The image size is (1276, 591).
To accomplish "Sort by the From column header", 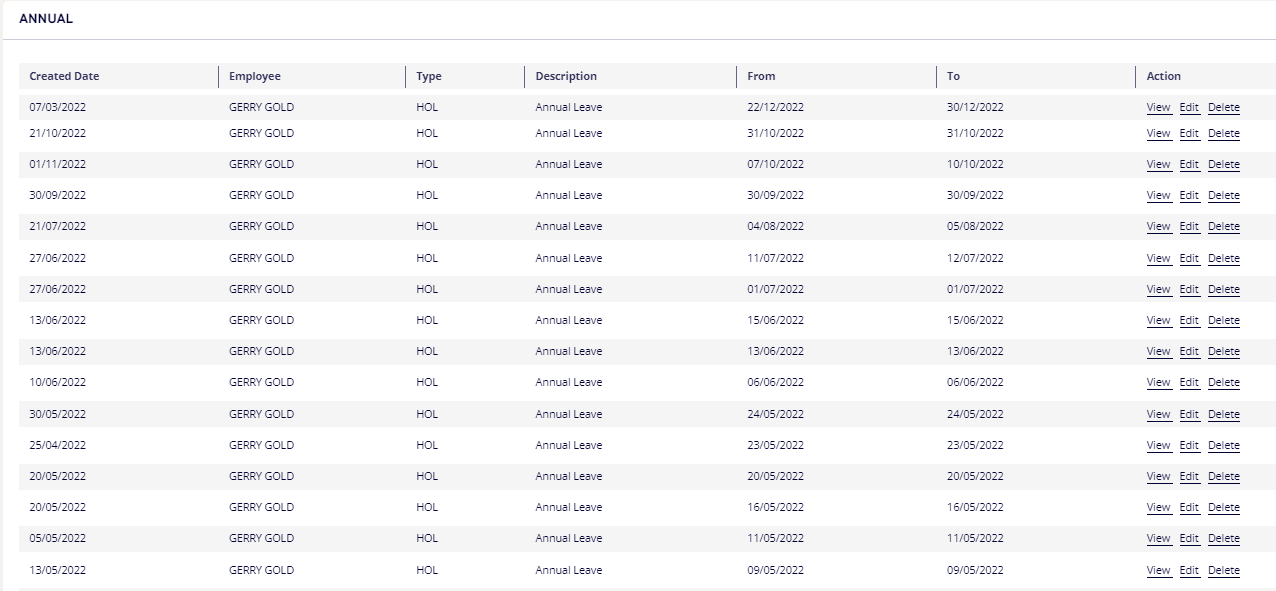I will pyautogui.click(x=761, y=76).
